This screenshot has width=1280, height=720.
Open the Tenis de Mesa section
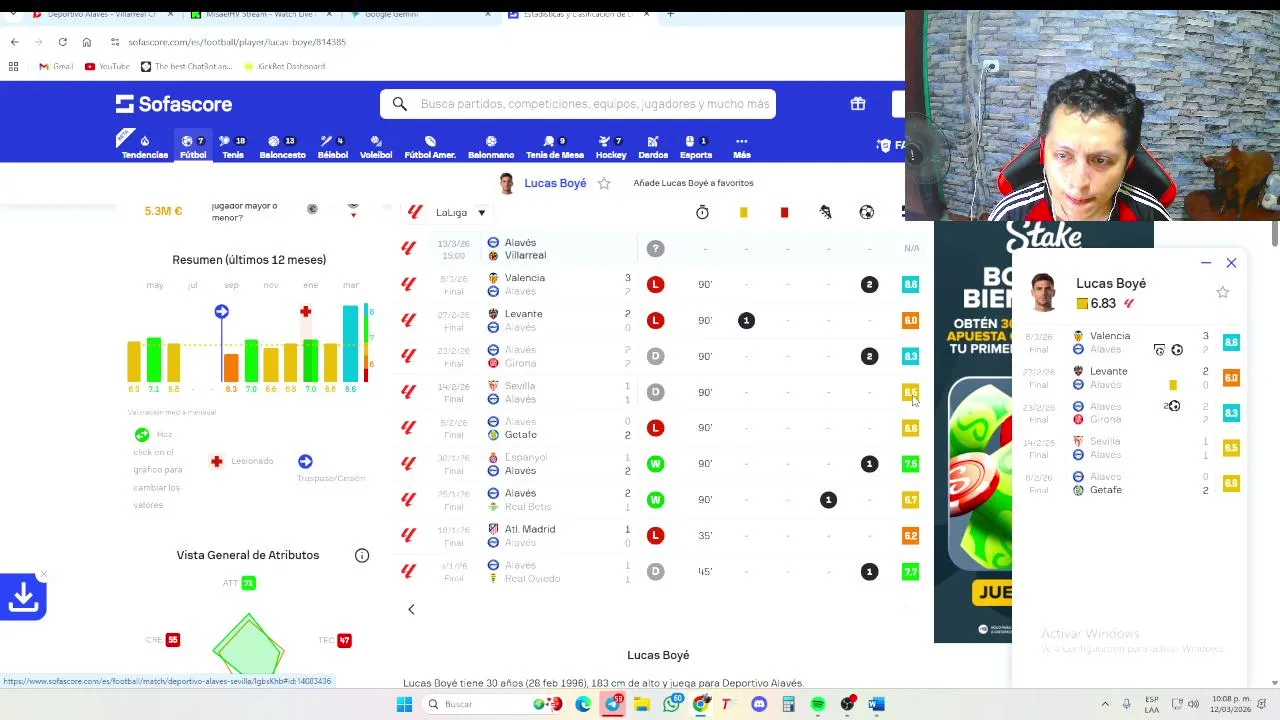coord(555,146)
